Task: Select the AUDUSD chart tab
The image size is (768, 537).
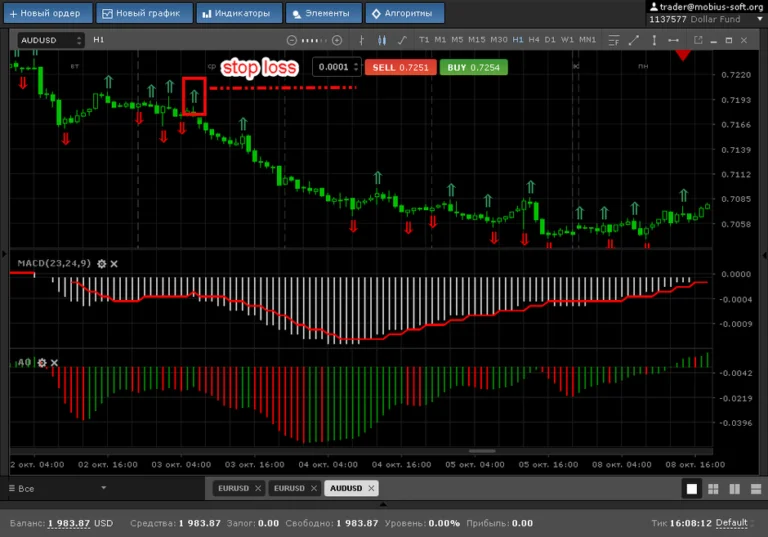Action: click(x=346, y=488)
